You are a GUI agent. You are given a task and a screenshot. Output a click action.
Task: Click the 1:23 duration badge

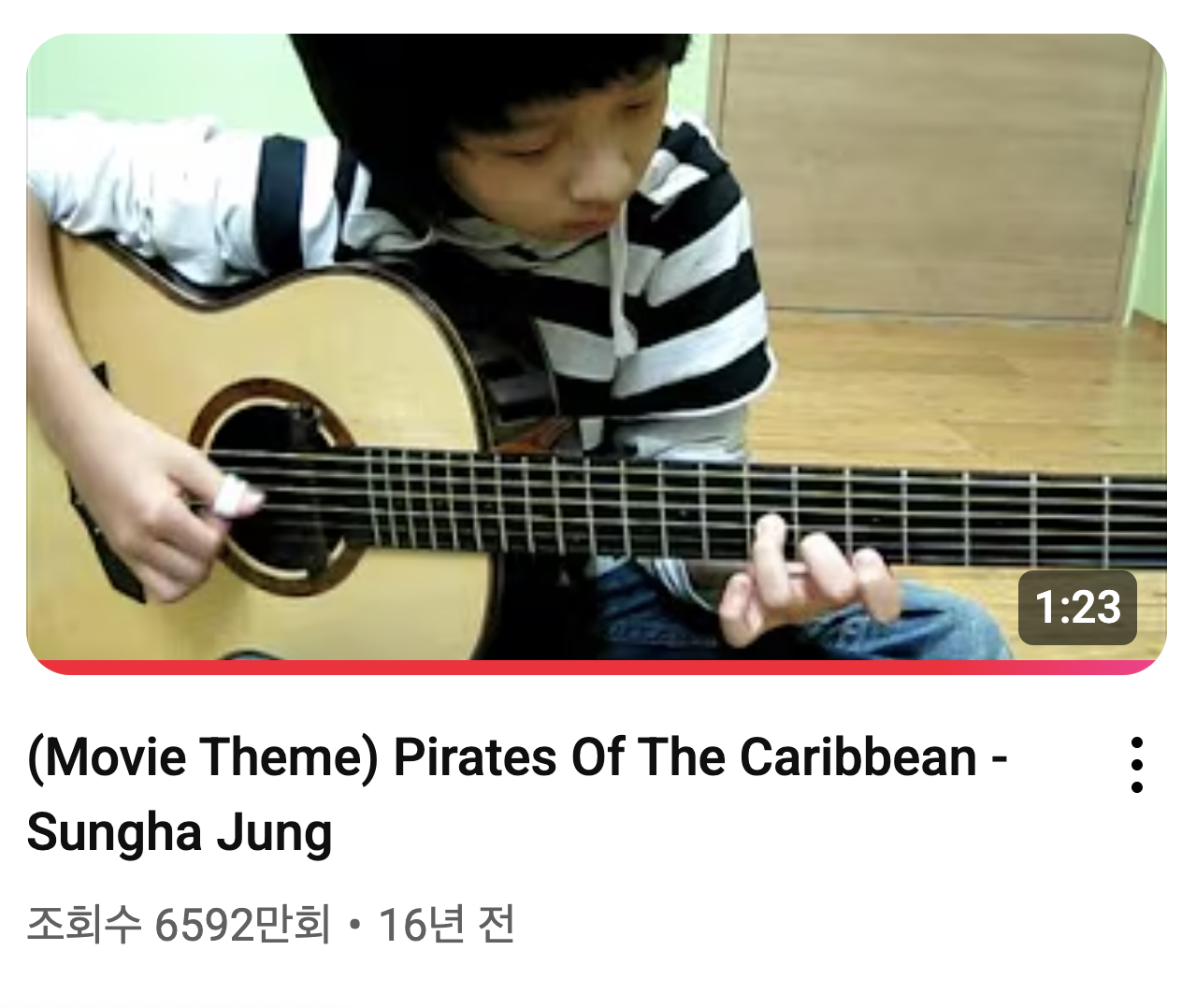click(x=1077, y=607)
